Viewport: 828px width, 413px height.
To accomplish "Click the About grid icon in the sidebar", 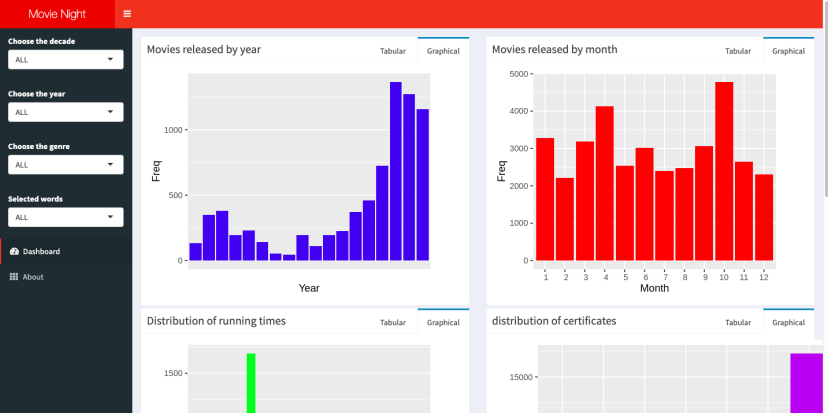I will [14, 277].
